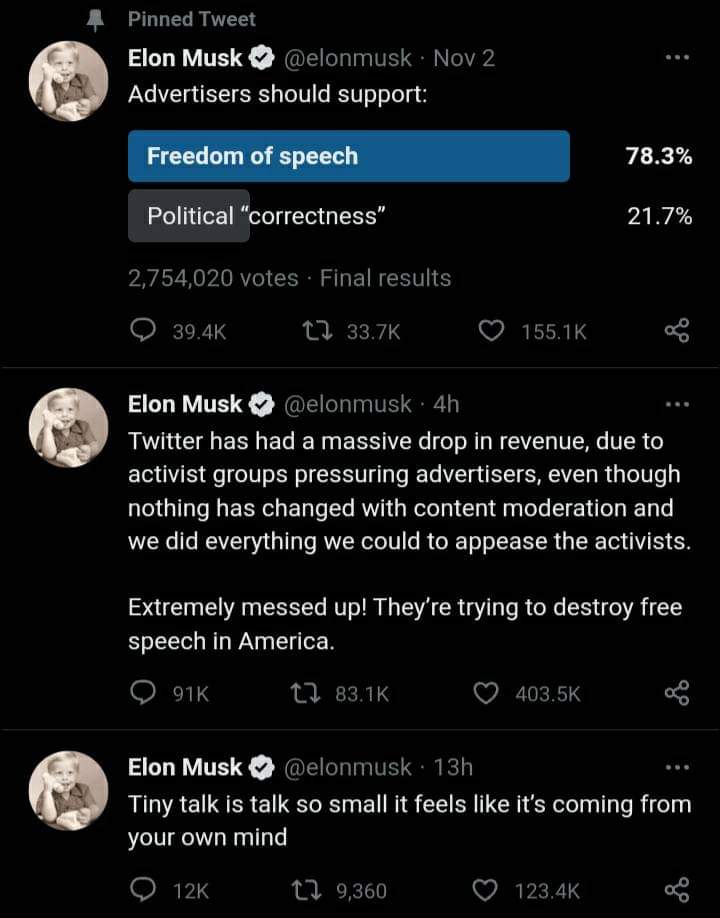Share the Tiny talk tweet
Image resolution: width=720 pixels, height=918 pixels.
click(x=677, y=890)
